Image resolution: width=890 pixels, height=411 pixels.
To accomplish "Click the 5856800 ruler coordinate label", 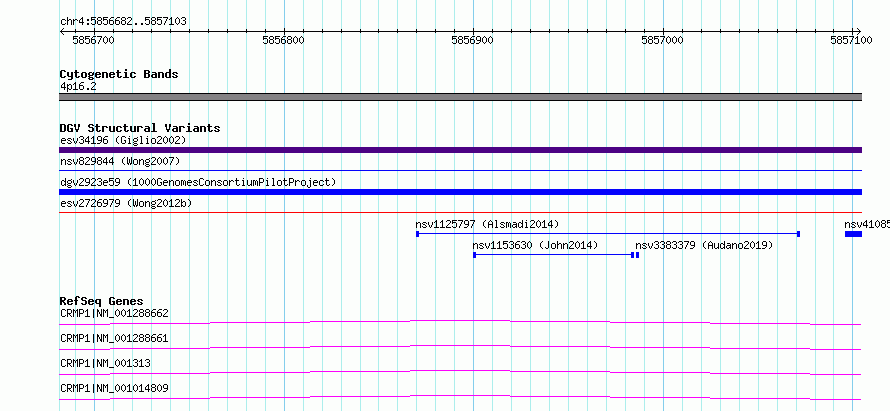I will (x=283, y=40).
